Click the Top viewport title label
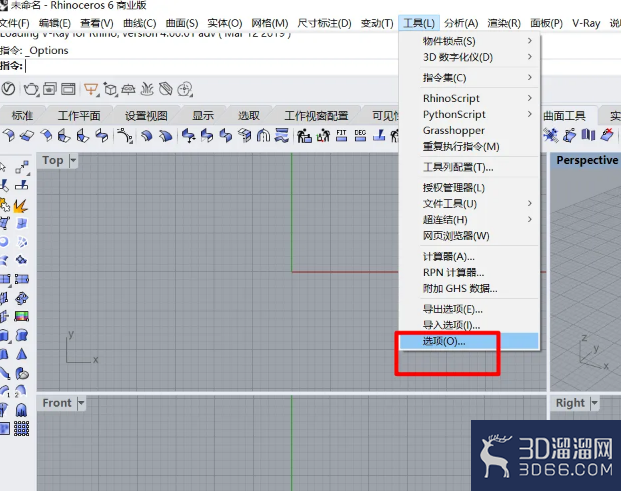This screenshot has height=491, width=621. pos(53,160)
